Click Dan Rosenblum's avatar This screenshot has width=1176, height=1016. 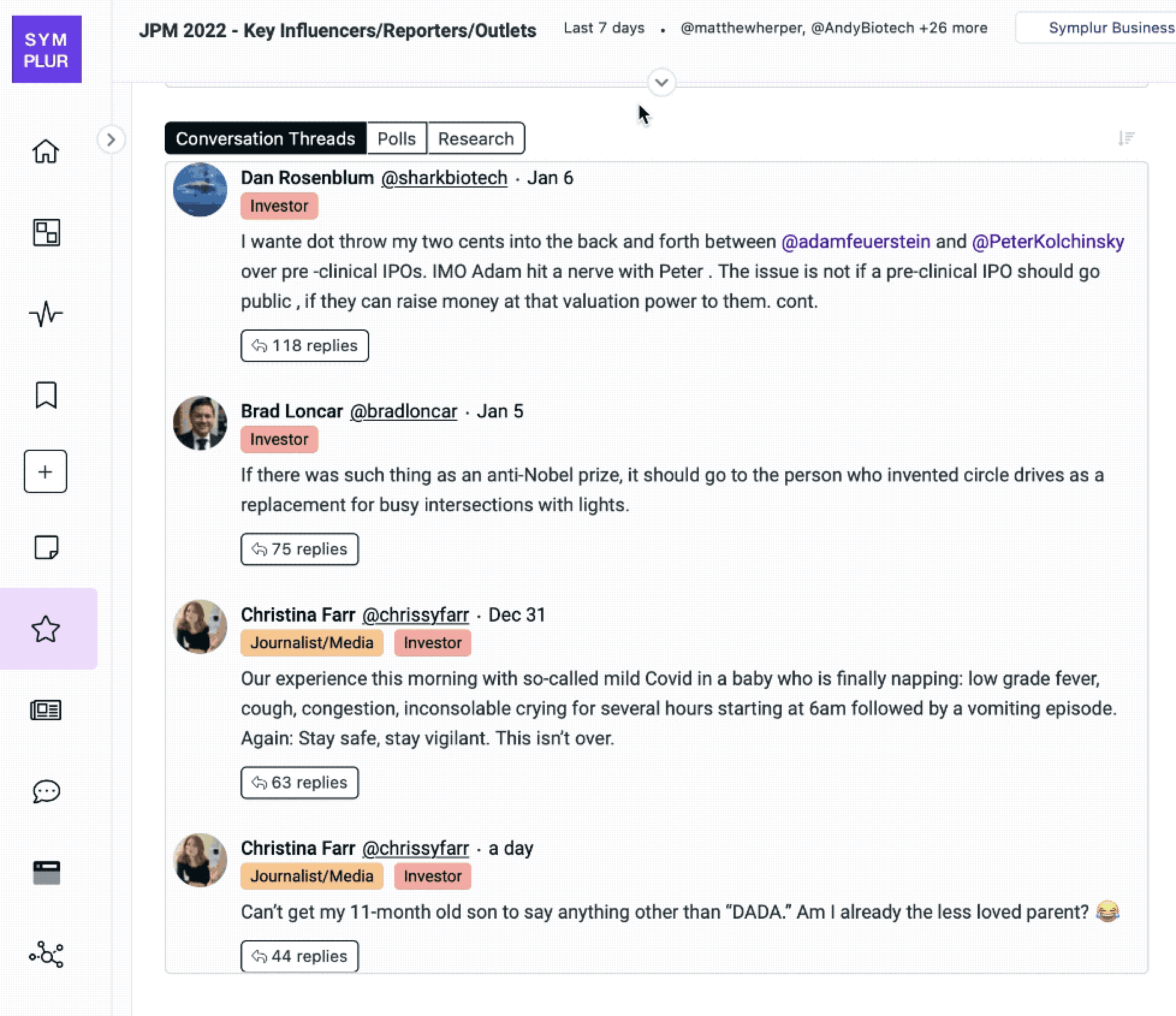[200, 189]
